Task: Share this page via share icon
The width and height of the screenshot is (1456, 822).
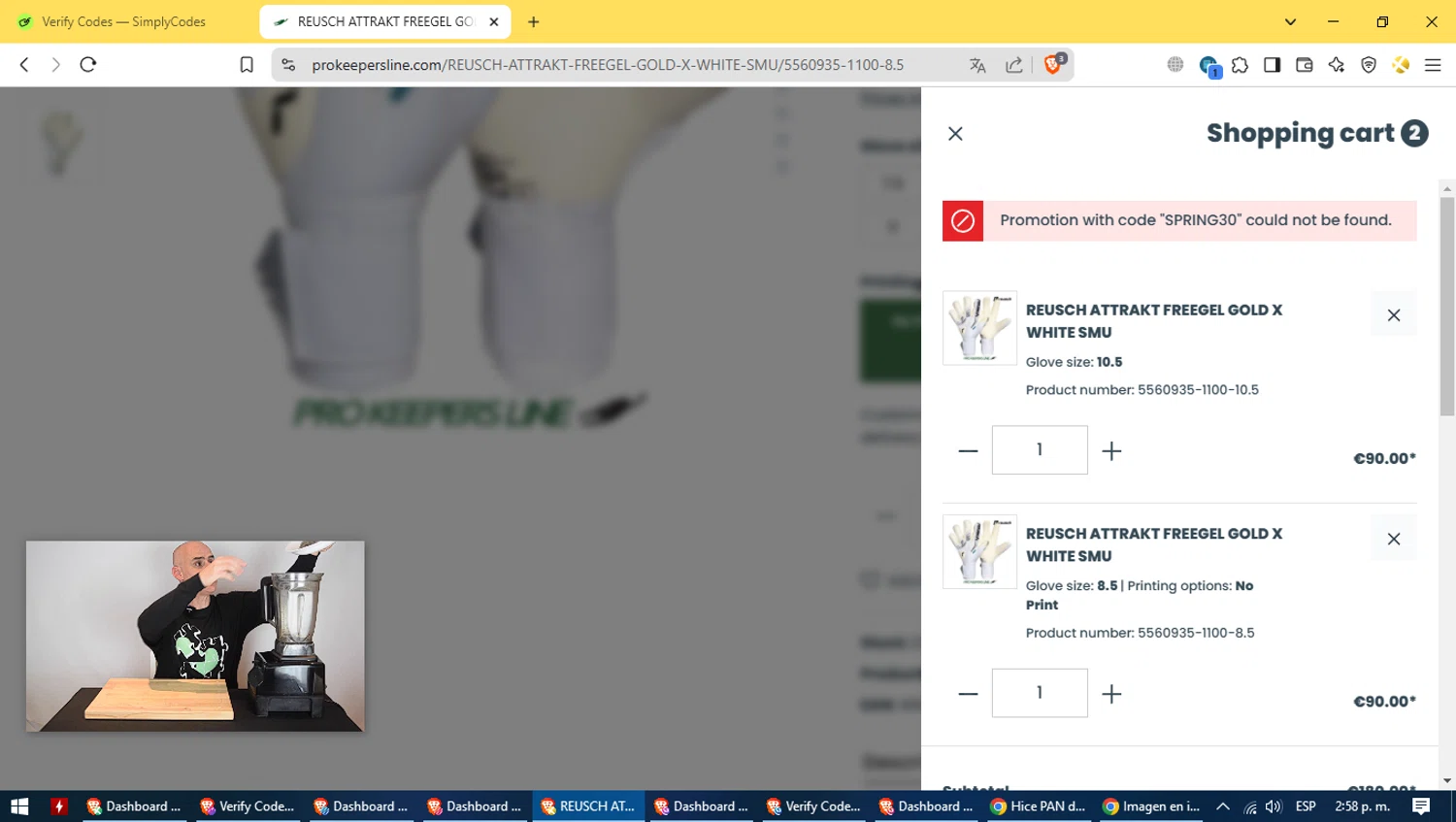Action: (1014, 65)
